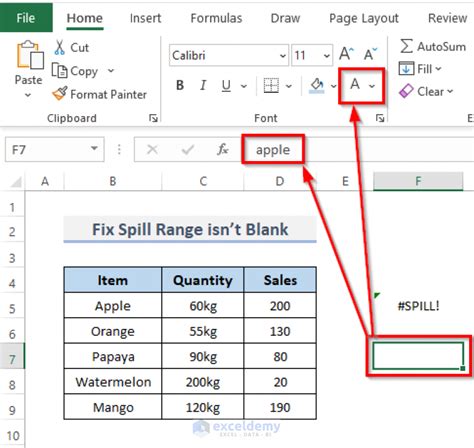The height and width of the screenshot is (448, 474).
Task: Expand the Fill Color dropdown arrow
Action: [x=334, y=86]
